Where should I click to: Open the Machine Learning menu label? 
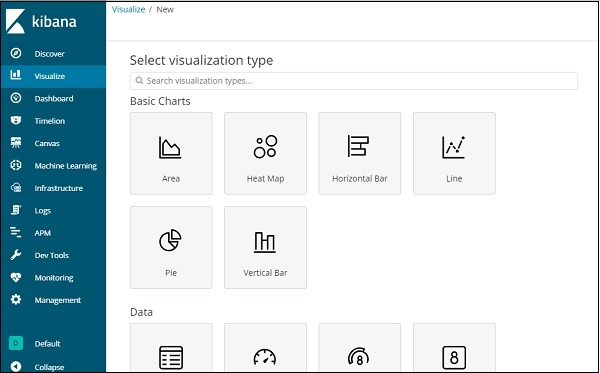click(x=65, y=166)
